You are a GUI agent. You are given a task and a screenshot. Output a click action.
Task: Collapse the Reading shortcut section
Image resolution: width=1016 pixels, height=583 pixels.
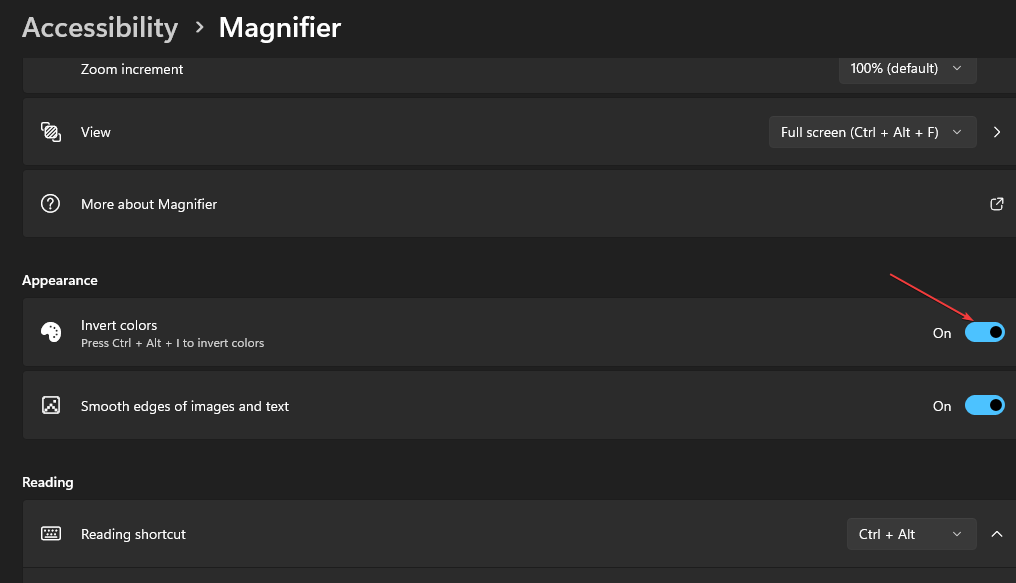[x=996, y=534]
